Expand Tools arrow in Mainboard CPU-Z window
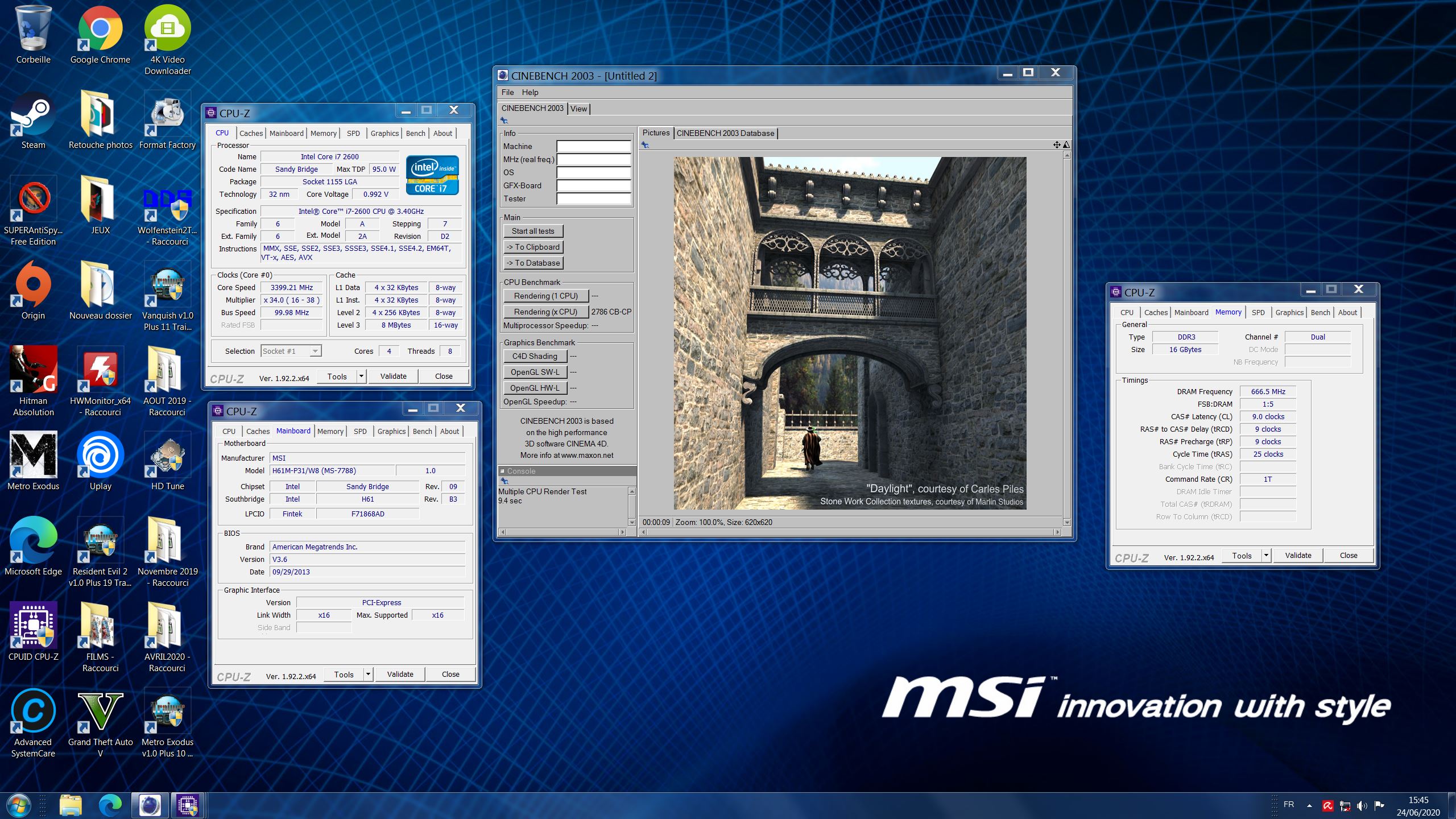Viewport: 1456px width, 819px height. tap(368, 674)
